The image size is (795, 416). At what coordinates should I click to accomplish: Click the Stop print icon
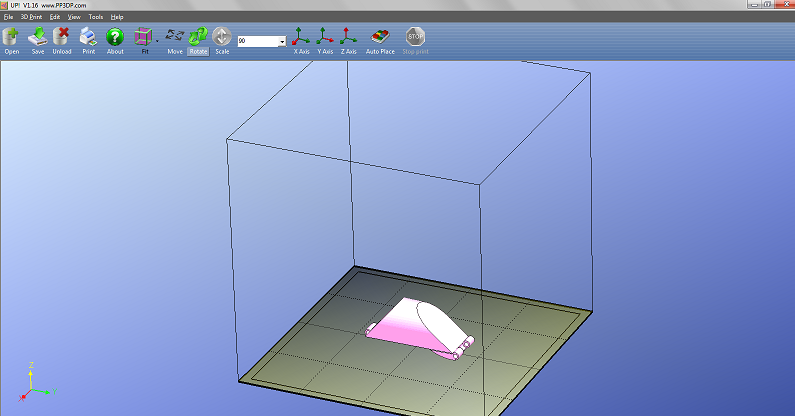(x=415, y=41)
